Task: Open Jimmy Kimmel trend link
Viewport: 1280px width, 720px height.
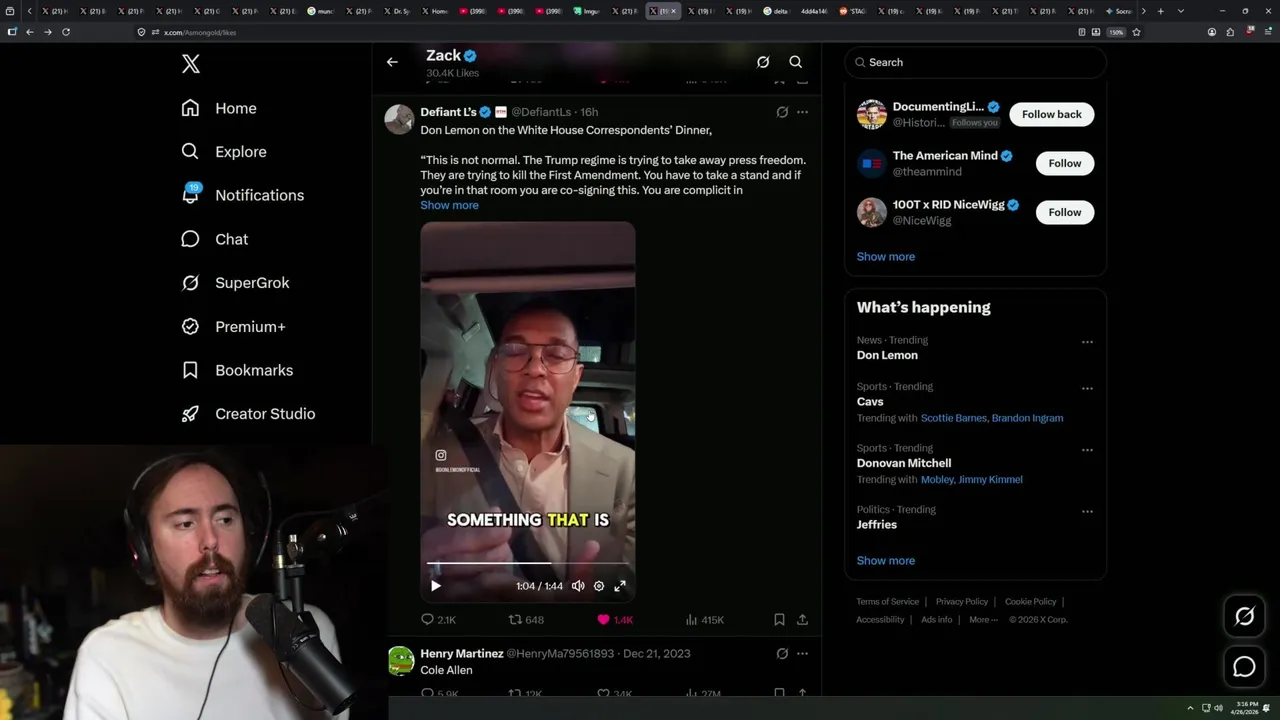Action: pyautogui.click(x=990, y=480)
